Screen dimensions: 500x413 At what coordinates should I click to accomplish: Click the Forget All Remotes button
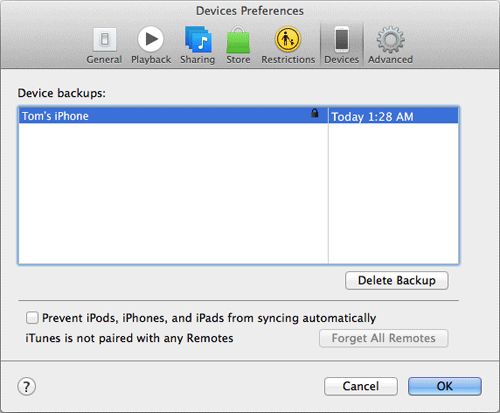click(383, 338)
